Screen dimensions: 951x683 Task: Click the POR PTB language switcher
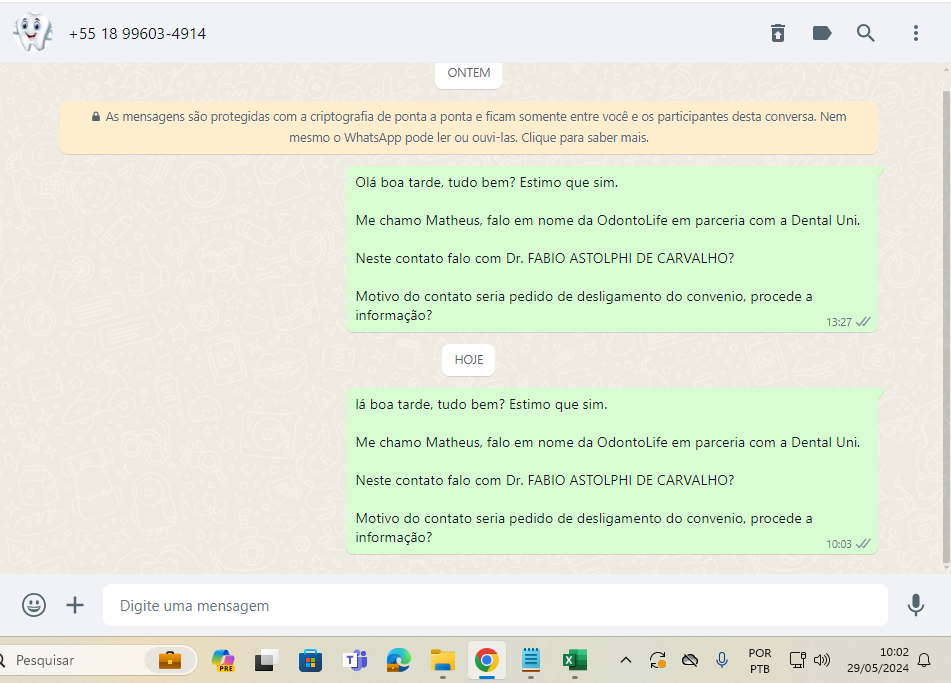760,660
